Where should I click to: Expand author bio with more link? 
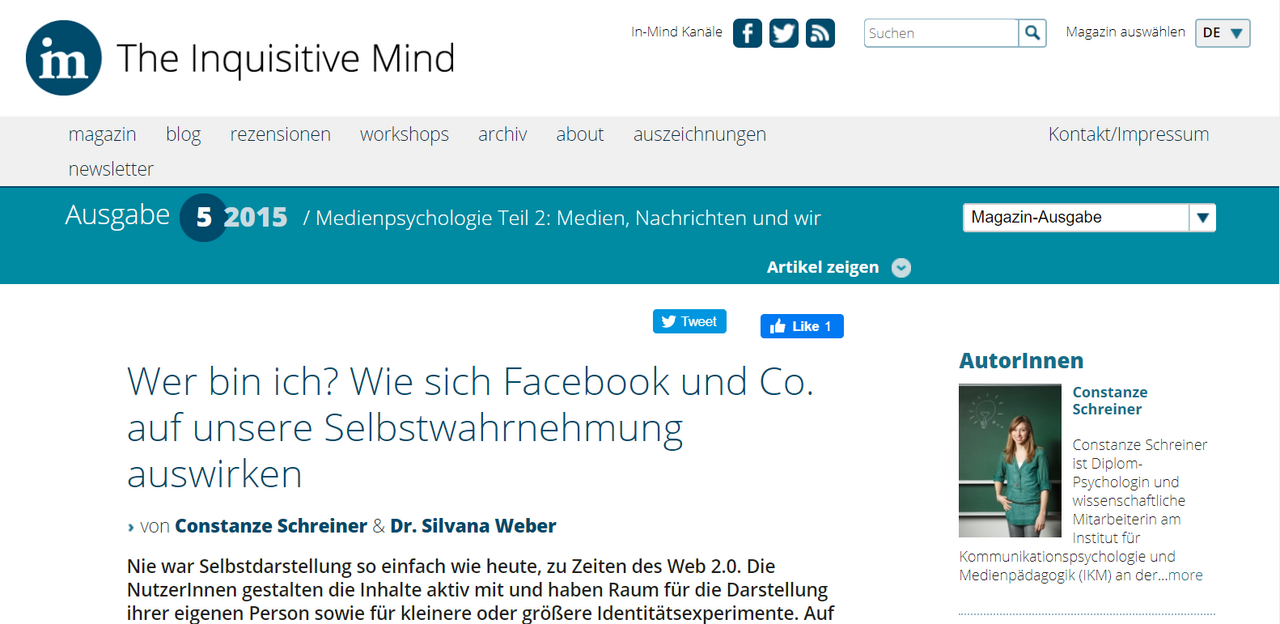[x=1185, y=575]
